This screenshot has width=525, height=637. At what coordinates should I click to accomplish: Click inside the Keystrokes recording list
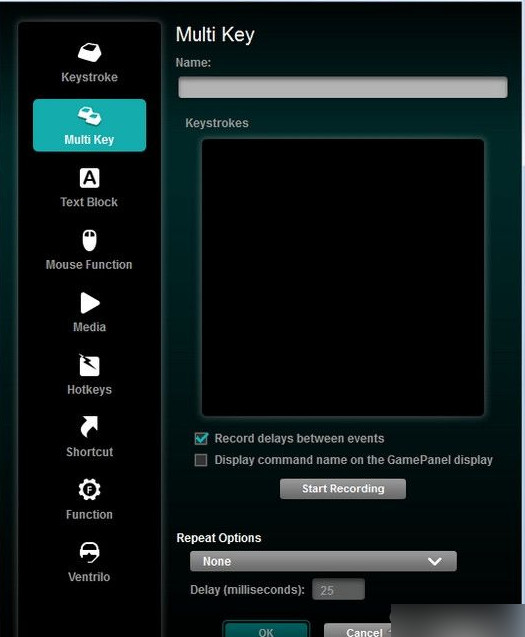click(343, 277)
